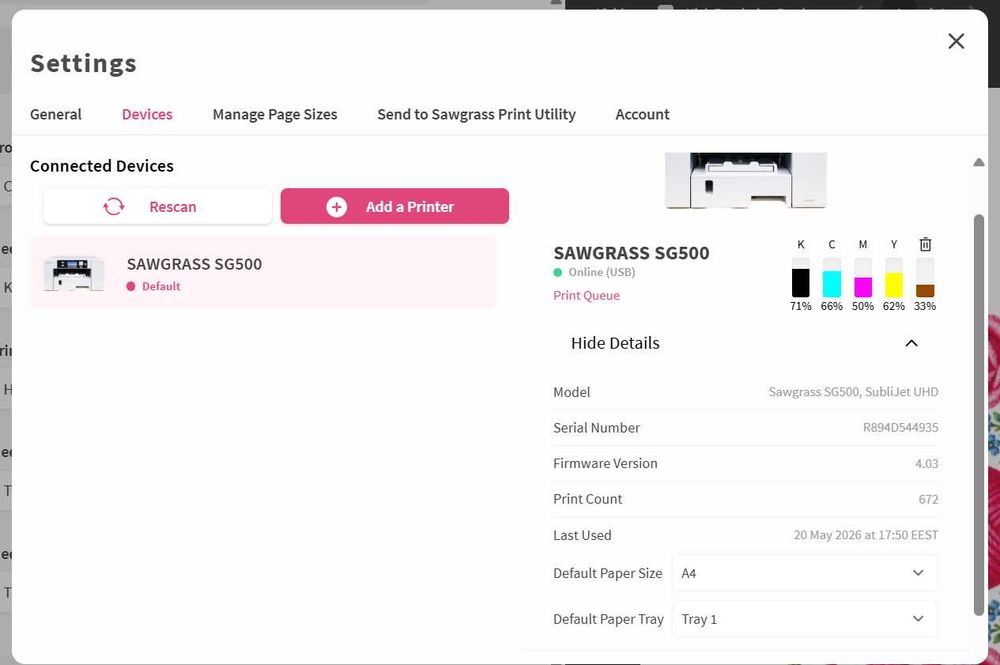Click the 66% cyan ink percentage
The image size is (1000, 665).
tap(832, 306)
